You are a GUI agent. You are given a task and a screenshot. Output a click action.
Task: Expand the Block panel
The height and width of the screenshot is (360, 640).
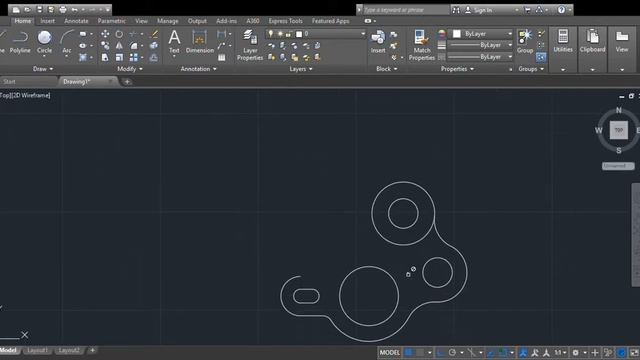(387, 69)
